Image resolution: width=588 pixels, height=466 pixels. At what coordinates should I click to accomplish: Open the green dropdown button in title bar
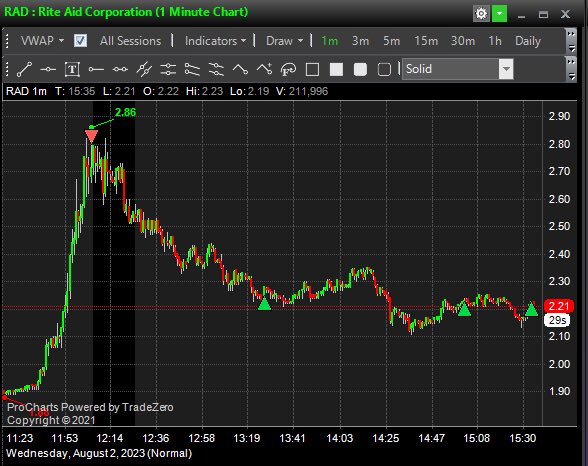coord(500,14)
